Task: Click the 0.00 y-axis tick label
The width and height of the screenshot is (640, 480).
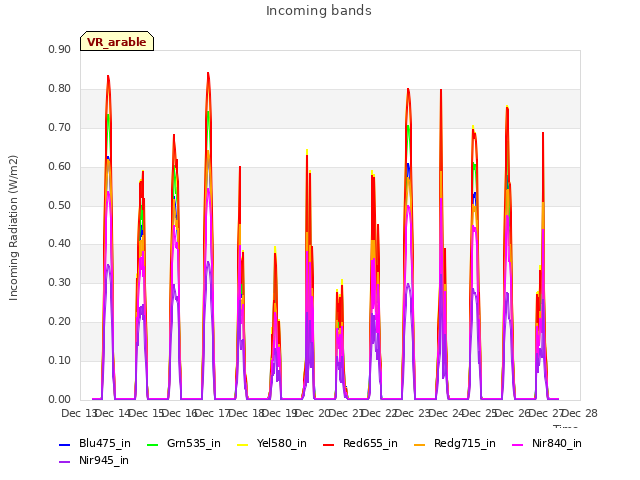Action: point(60,400)
